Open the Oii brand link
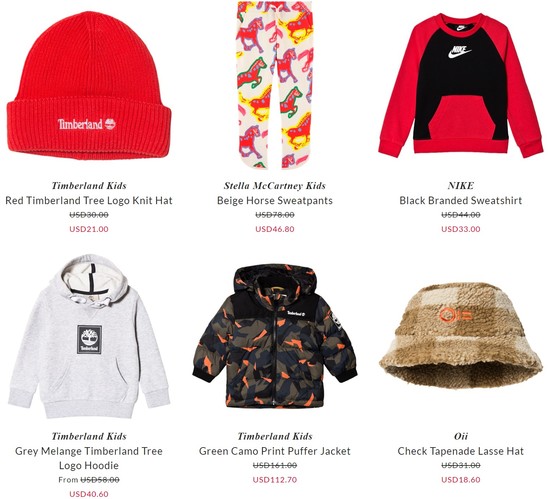 [x=461, y=436]
